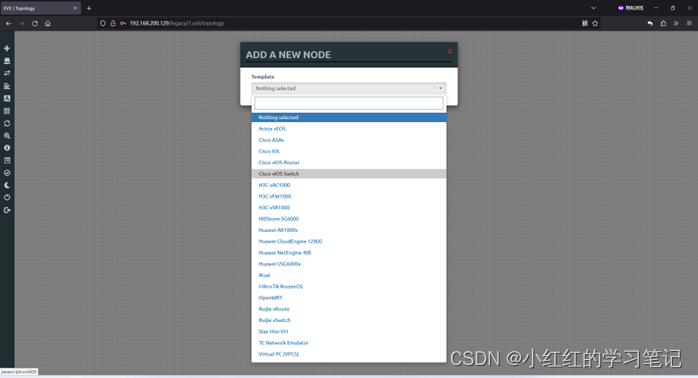Select Slax Mini VM template
Viewport: 698px width, 378px height.
[x=349, y=332]
